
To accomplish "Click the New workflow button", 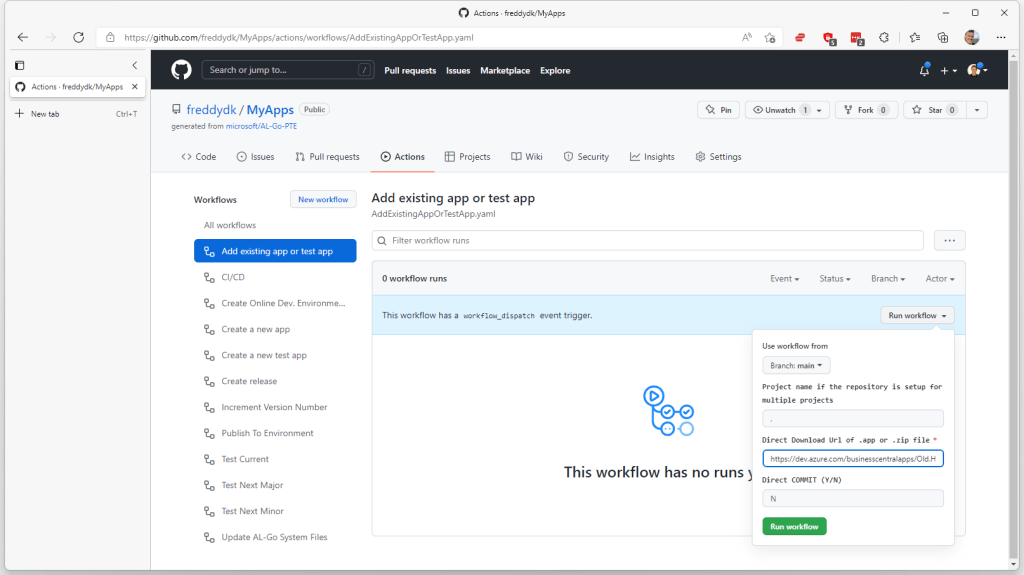I will click(323, 199).
